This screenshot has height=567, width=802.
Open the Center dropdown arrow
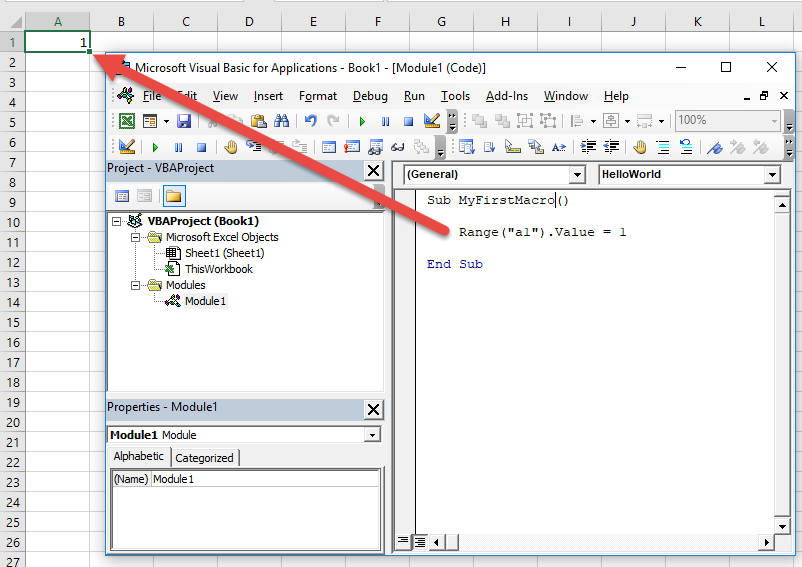point(627,122)
